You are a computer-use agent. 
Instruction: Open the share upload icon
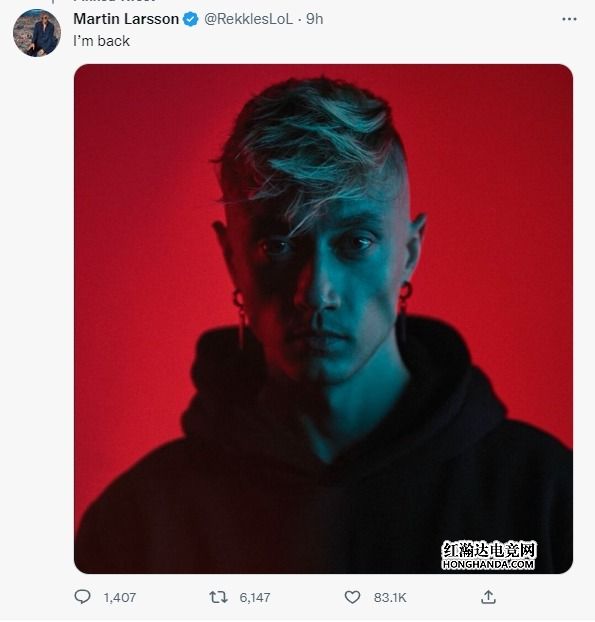(488, 597)
